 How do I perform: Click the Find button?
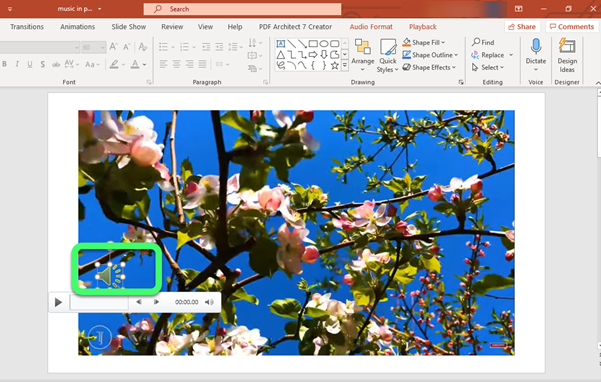point(483,42)
